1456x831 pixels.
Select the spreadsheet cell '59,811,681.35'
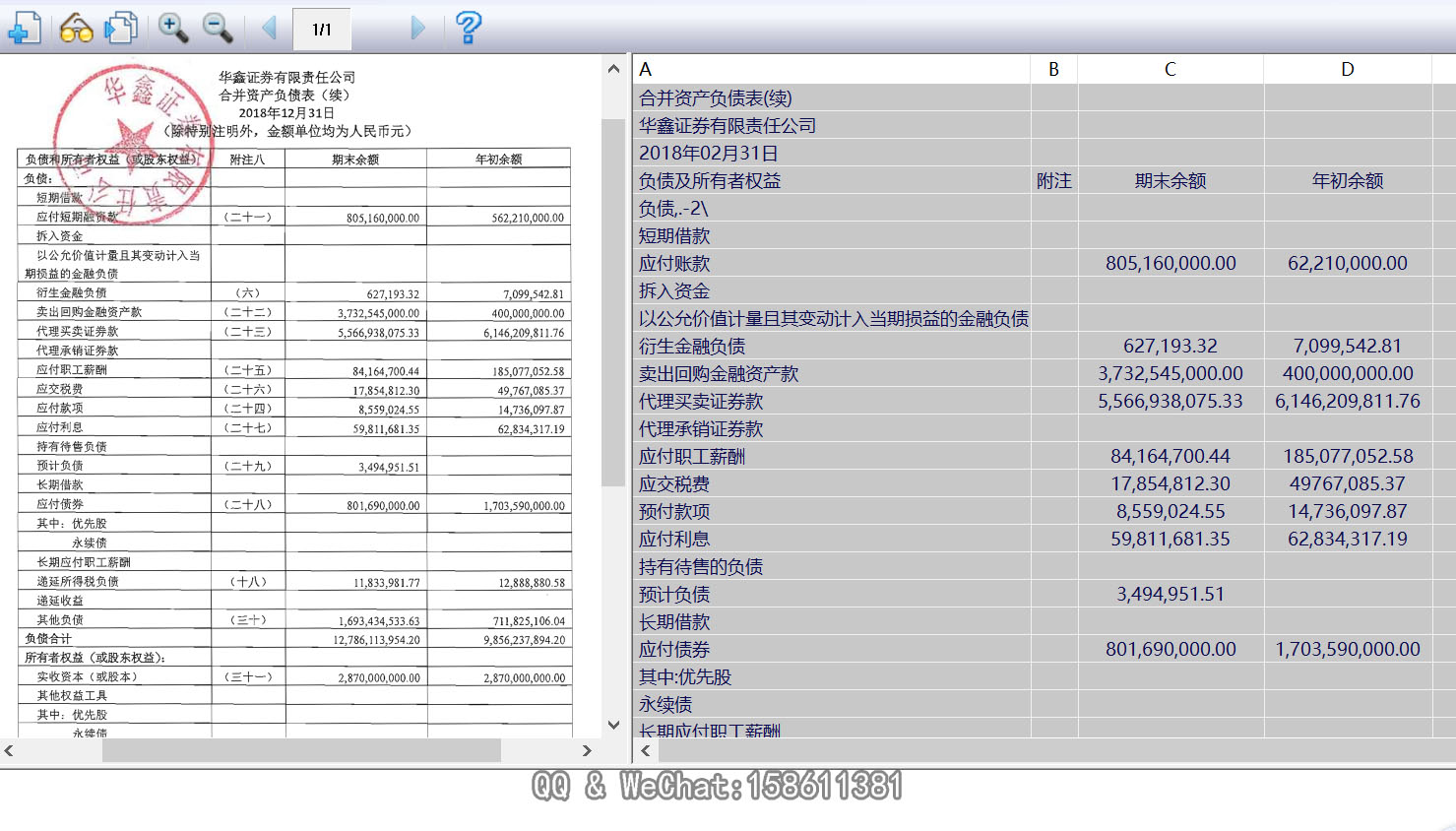(1171, 539)
